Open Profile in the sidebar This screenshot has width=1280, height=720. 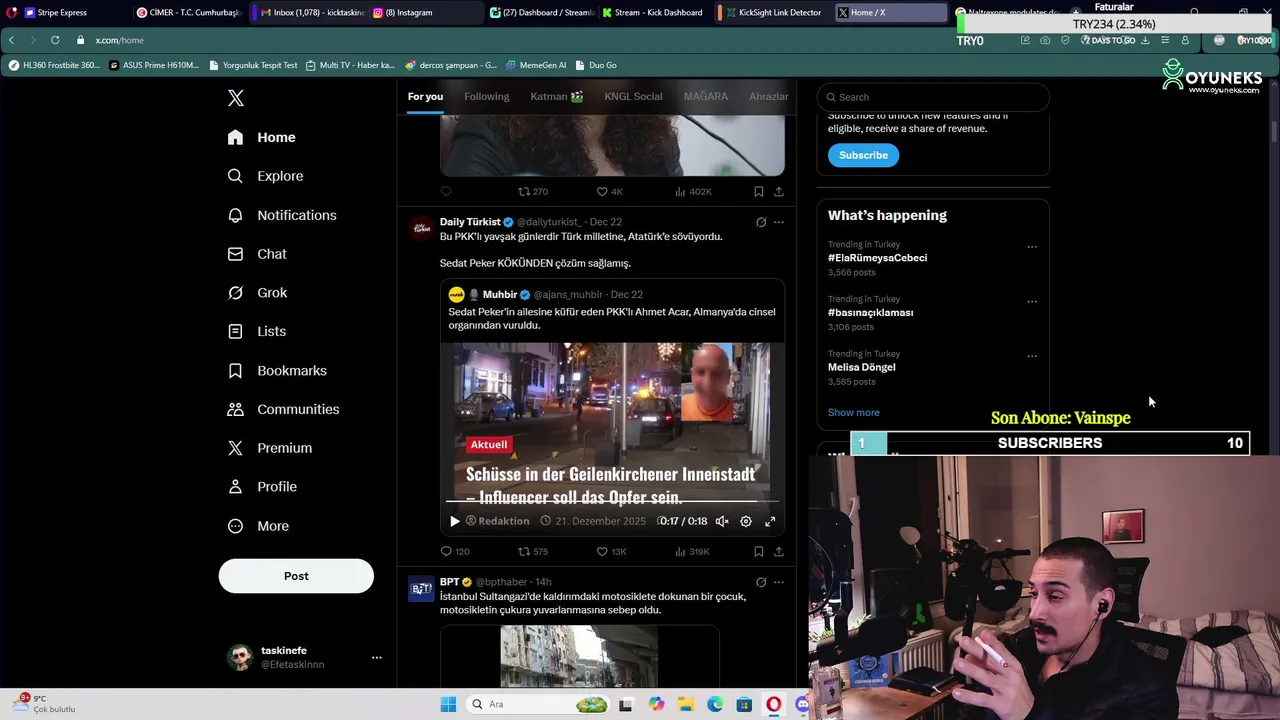pos(262,487)
